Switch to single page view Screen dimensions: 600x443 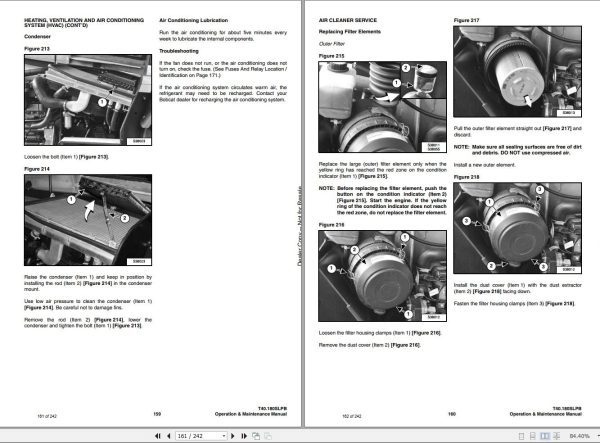tap(521, 436)
